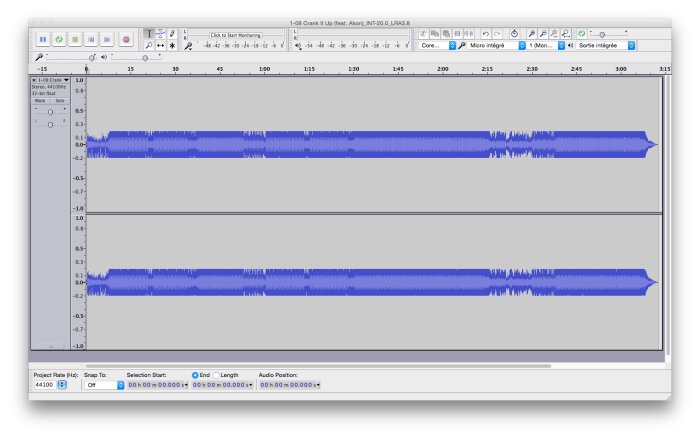Image resolution: width=700 pixels, height=439 pixels.
Task: Adjust the recording volume slider
Action: tap(71, 58)
